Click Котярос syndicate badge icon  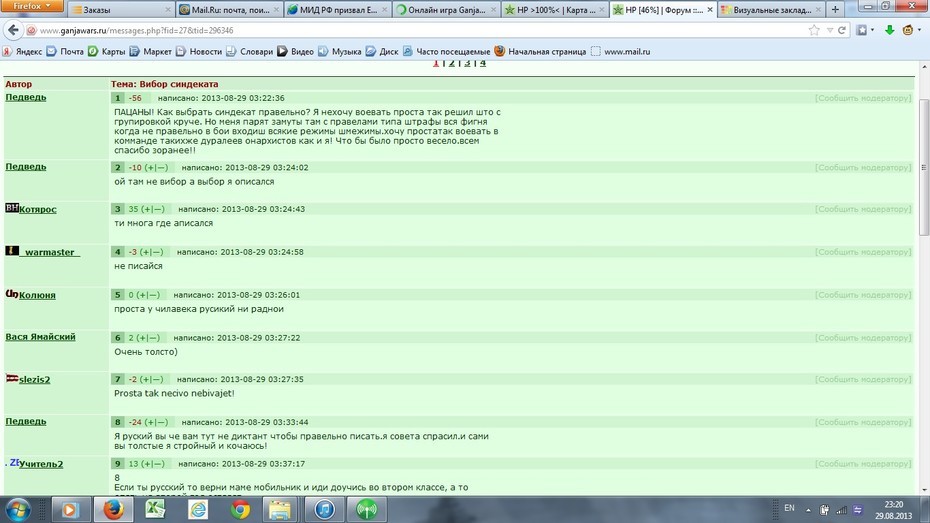12,208
